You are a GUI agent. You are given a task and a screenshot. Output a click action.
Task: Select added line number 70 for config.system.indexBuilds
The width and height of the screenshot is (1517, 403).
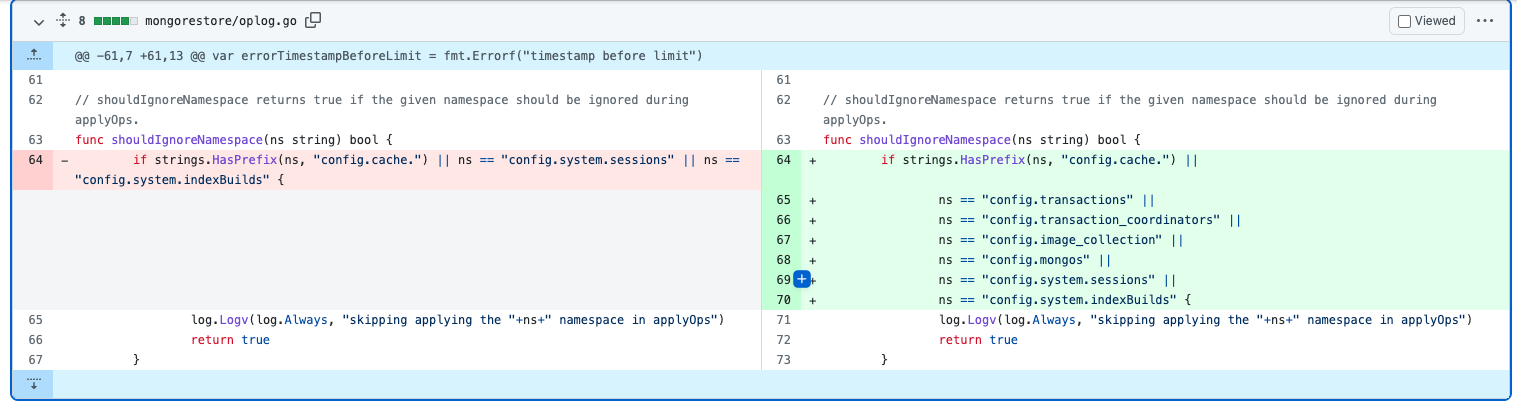click(x=783, y=300)
